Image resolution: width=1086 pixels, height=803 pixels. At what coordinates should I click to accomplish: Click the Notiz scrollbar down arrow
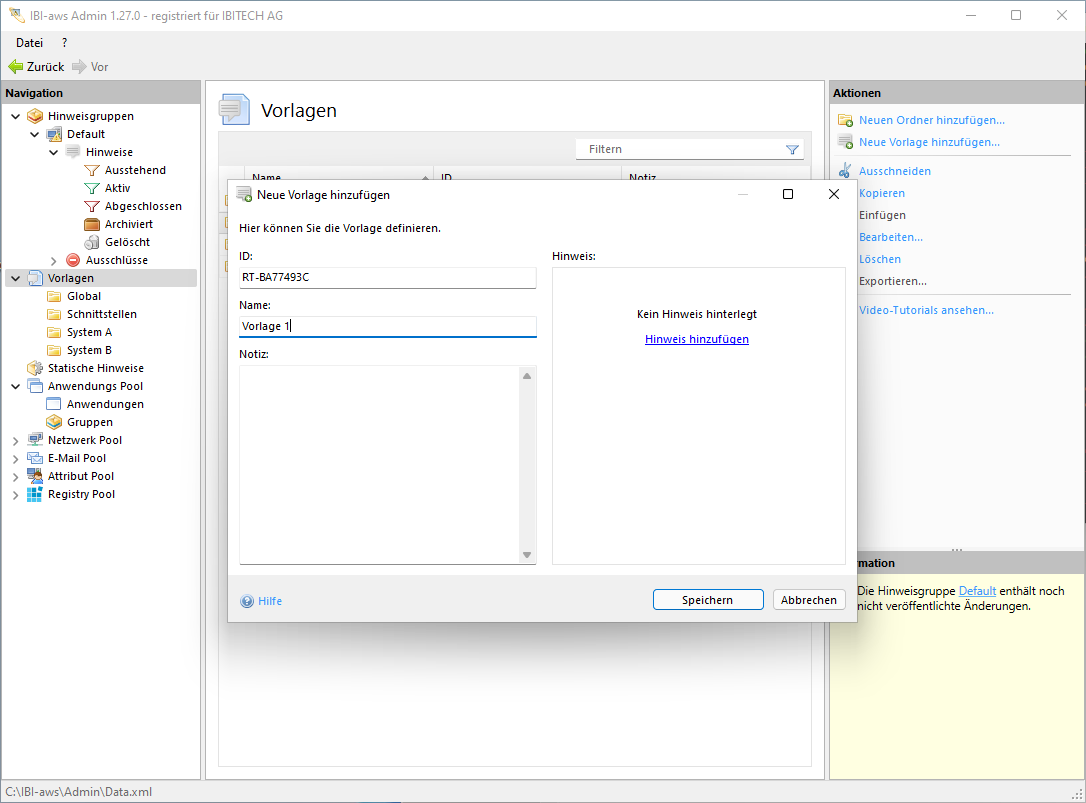pos(527,555)
